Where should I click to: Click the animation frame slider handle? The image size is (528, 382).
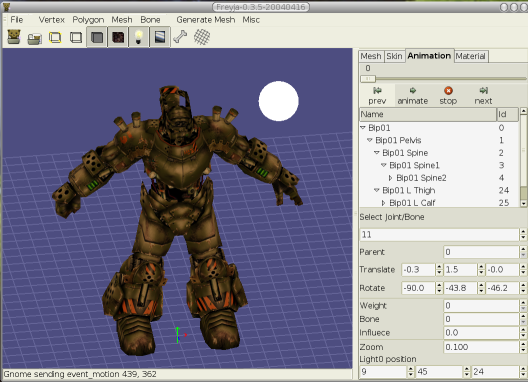tap(368, 79)
